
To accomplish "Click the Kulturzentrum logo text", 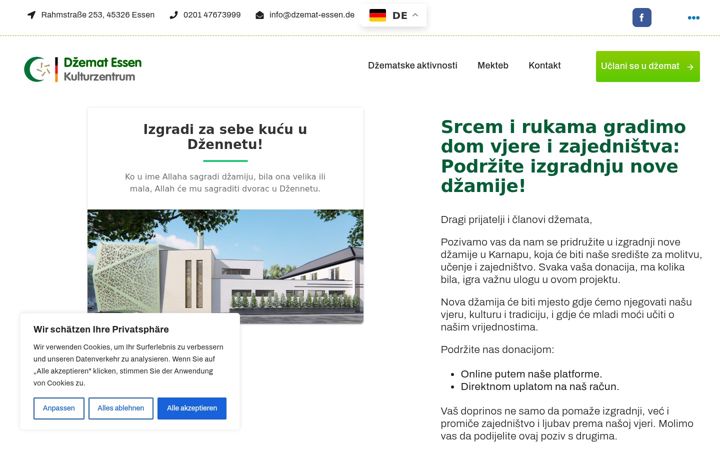I will coord(99,77).
